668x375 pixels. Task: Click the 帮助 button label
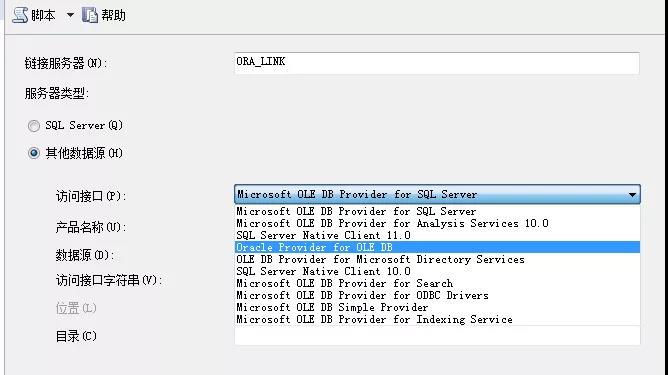113,15
